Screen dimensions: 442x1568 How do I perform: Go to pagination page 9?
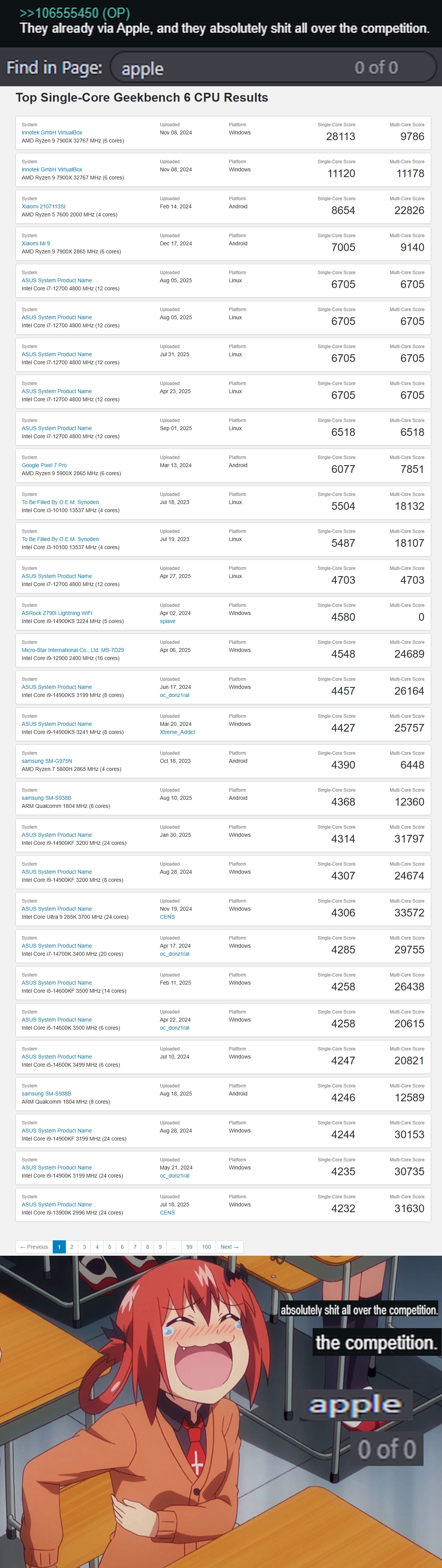pyautogui.click(x=160, y=1247)
